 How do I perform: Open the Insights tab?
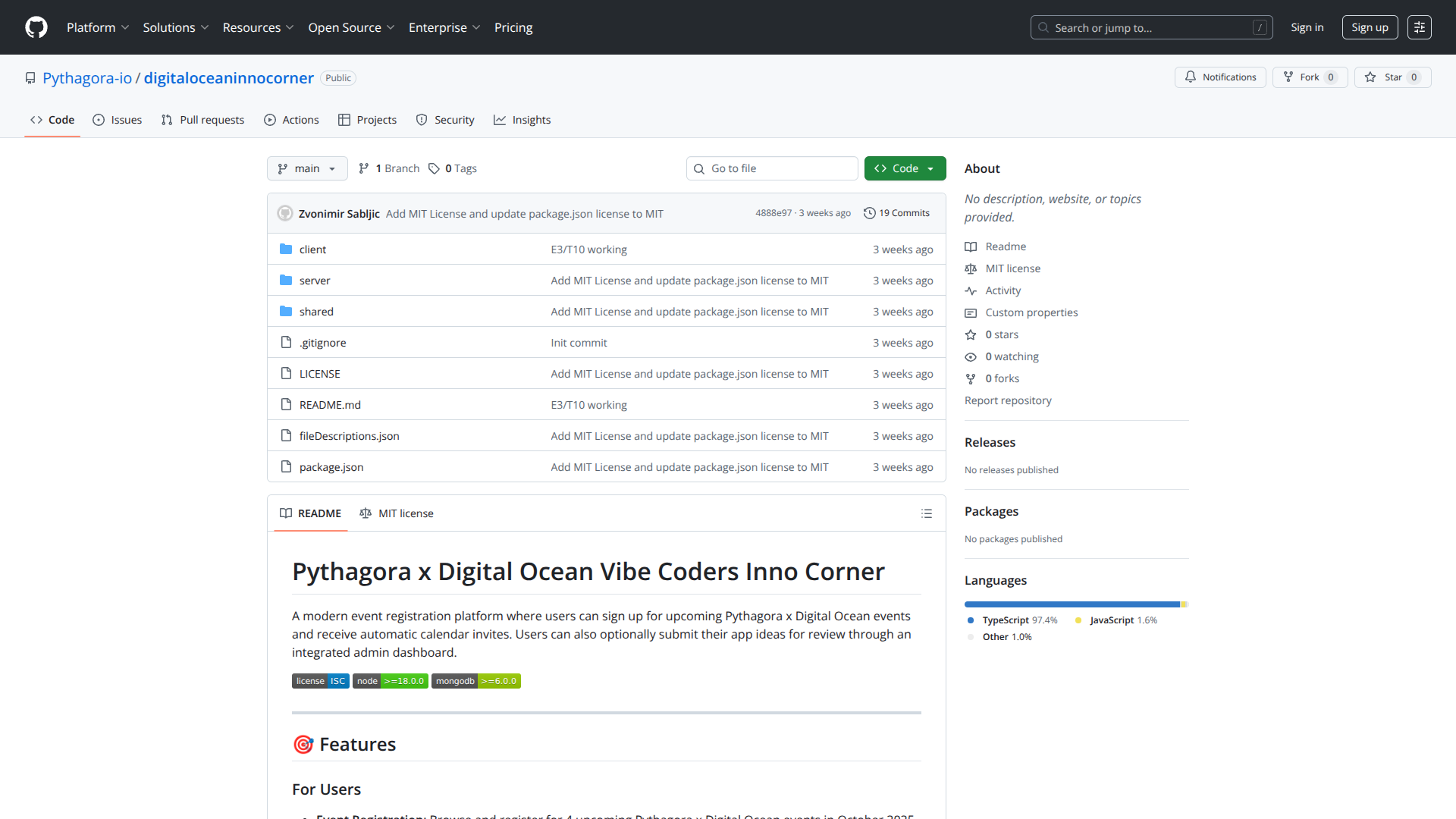pos(522,120)
